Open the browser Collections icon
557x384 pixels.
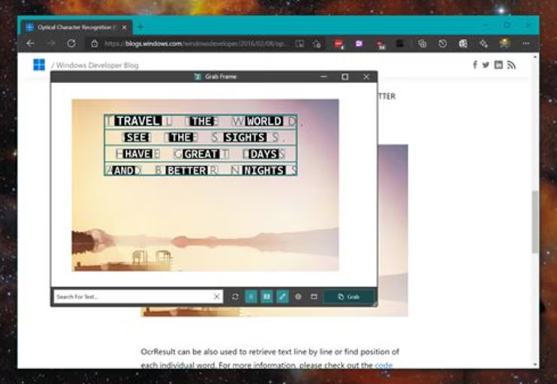422,44
